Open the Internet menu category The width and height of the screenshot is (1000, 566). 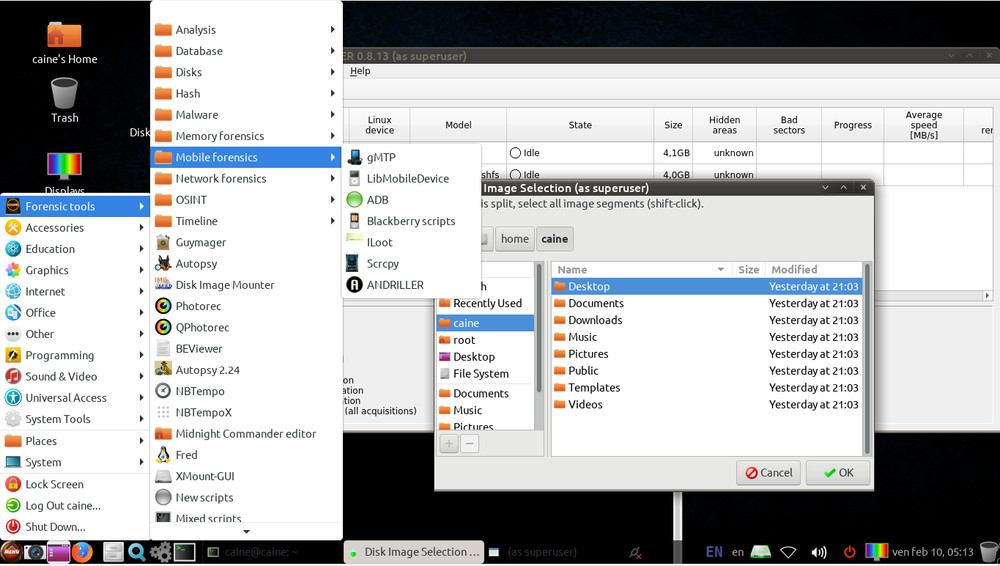45,292
